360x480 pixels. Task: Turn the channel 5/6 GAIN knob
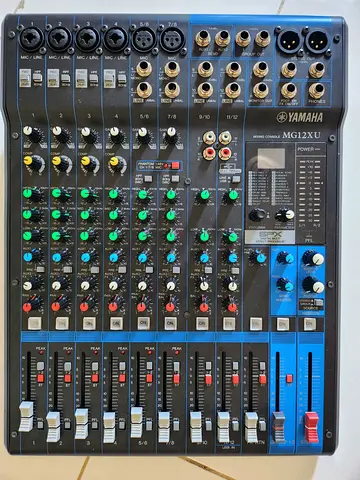click(x=143, y=132)
